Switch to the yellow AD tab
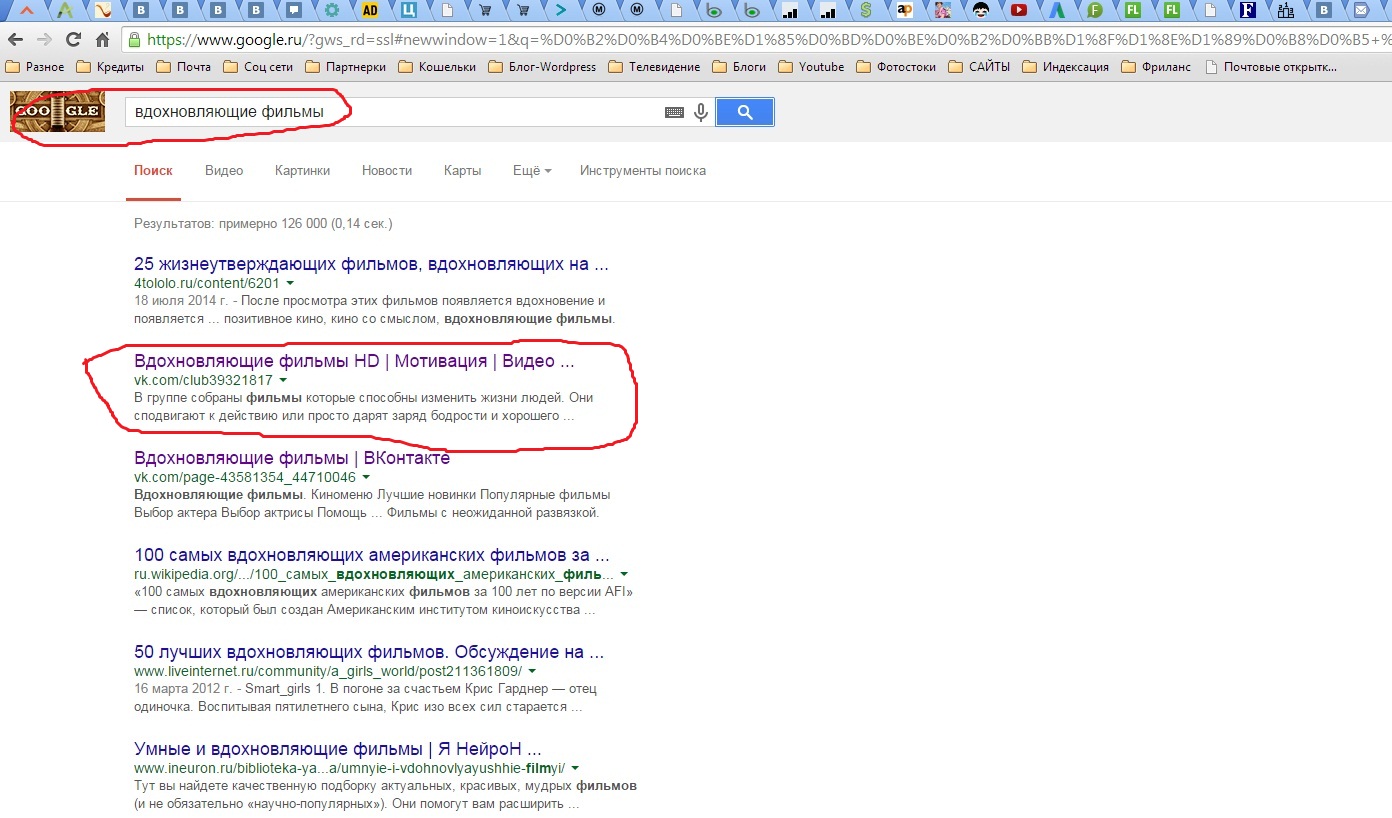1392x818 pixels. [370, 11]
